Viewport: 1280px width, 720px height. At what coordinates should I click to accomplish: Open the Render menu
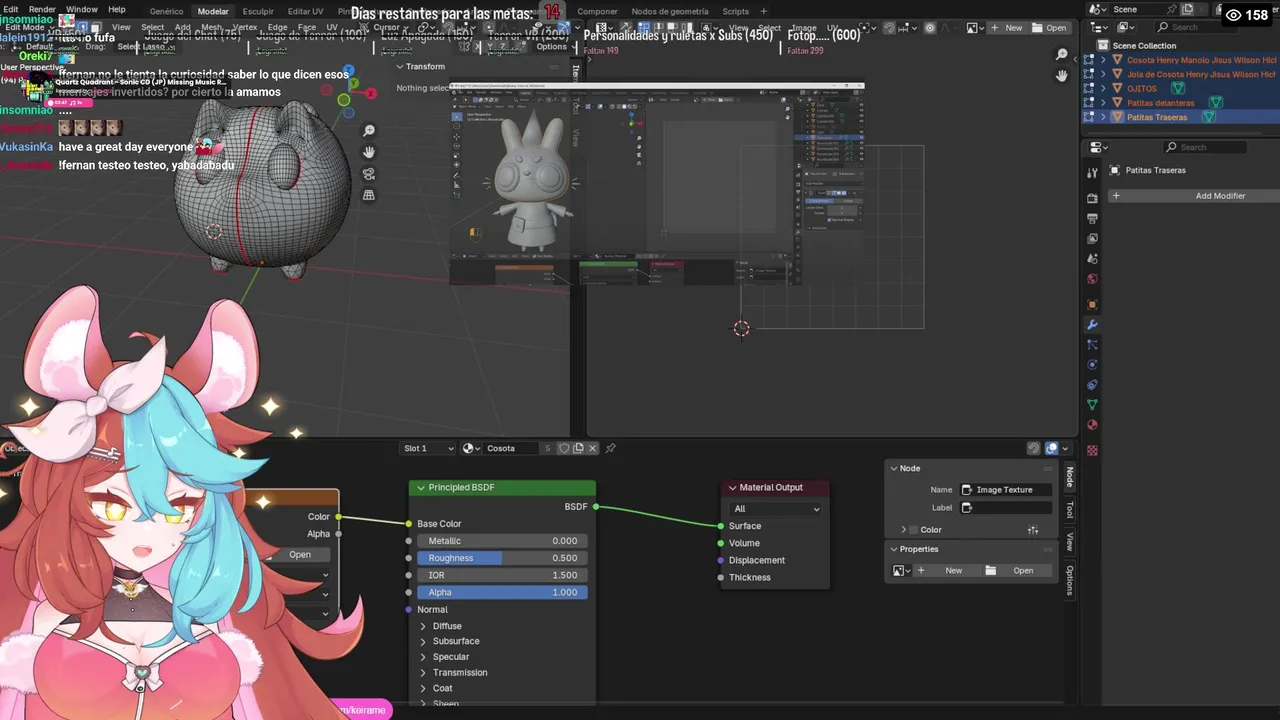click(x=42, y=9)
